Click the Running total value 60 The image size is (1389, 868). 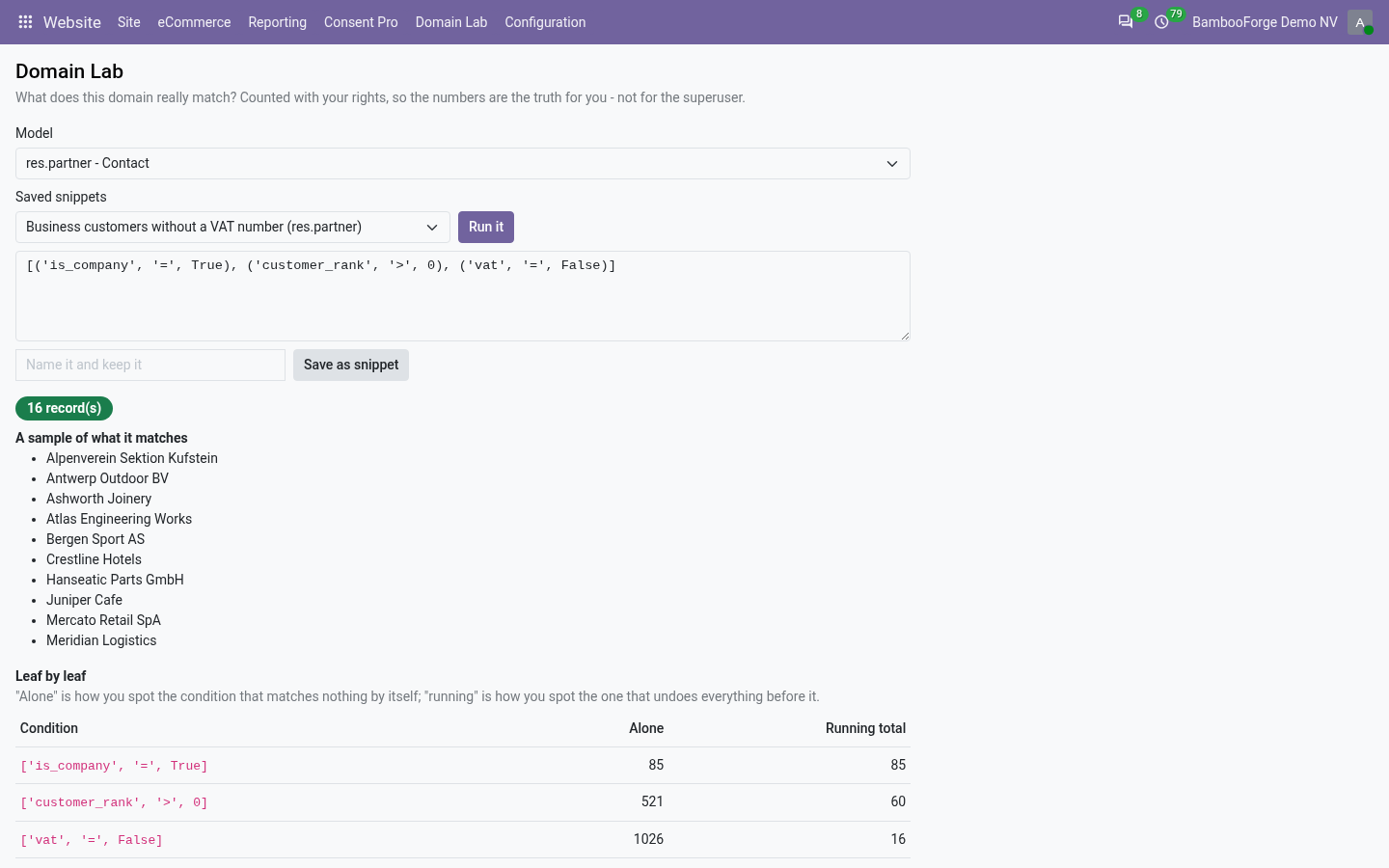click(x=898, y=801)
